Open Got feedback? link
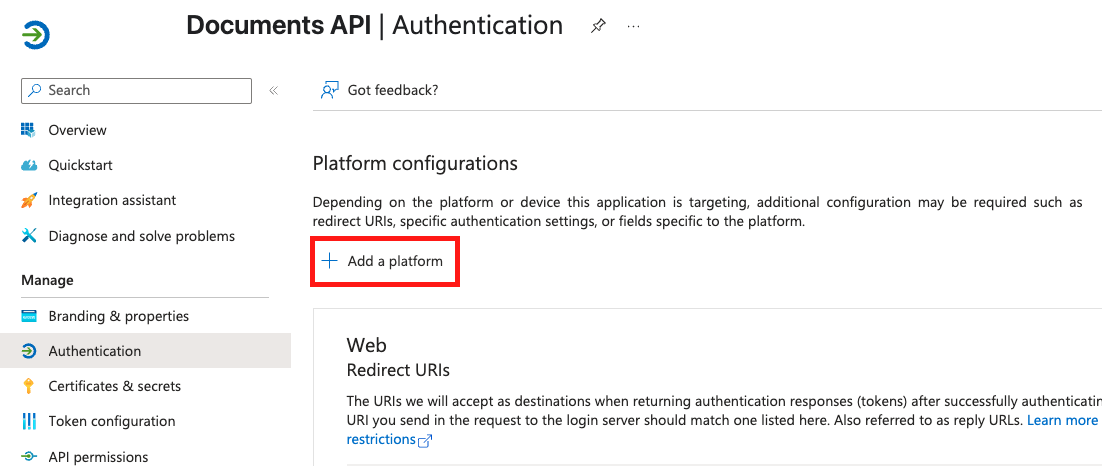 [x=393, y=90]
